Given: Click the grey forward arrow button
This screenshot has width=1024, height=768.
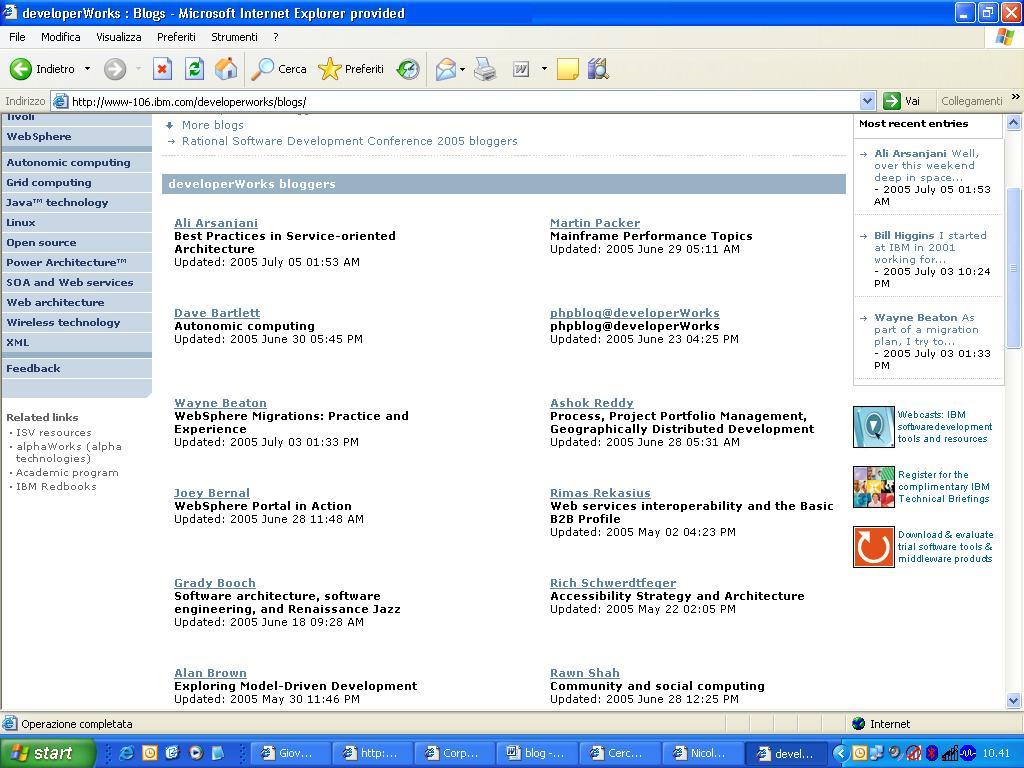Looking at the screenshot, I should pyautogui.click(x=115, y=69).
